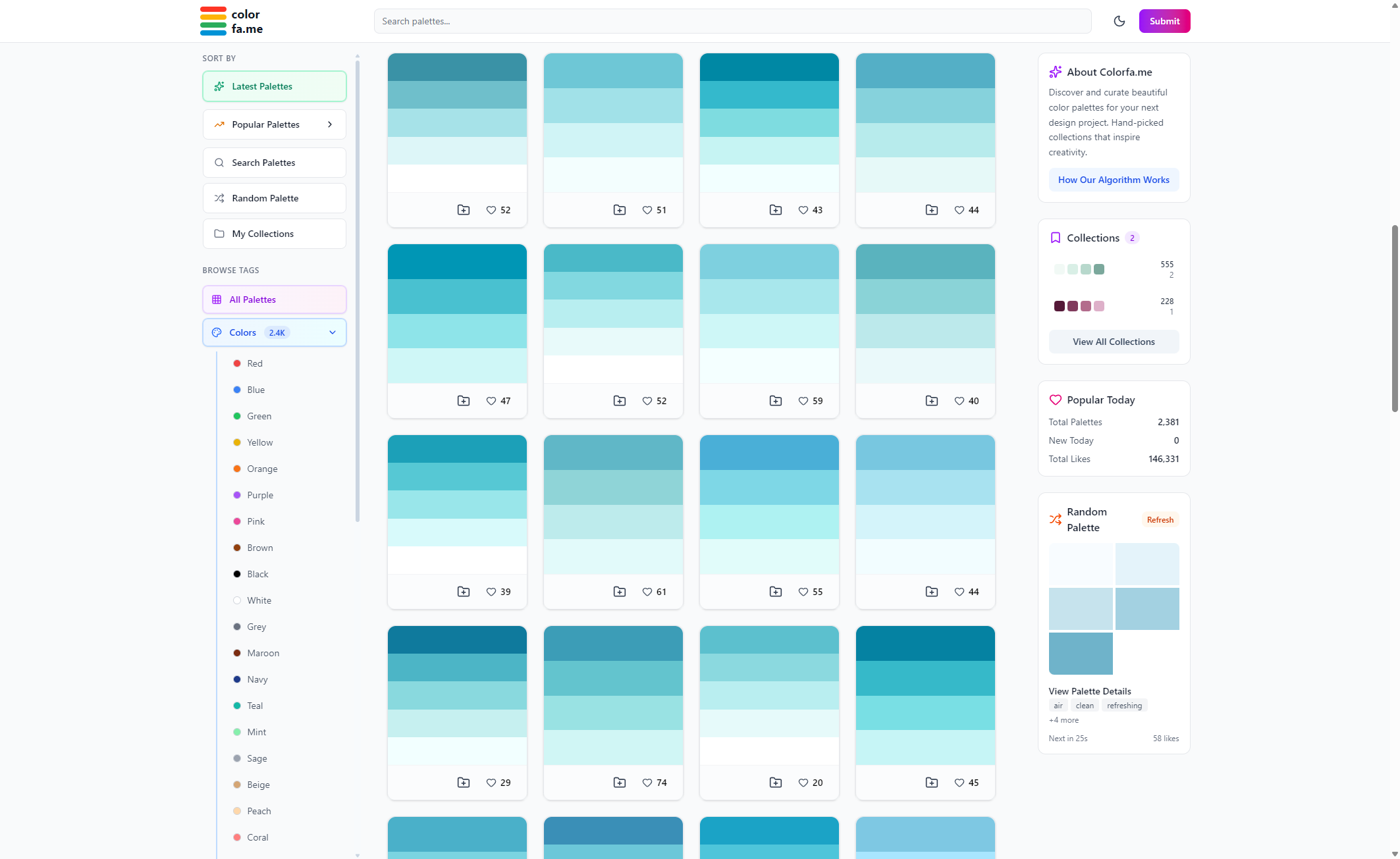Collapse the Colors tag dropdown
The image size is (1400, 859).
point(333,332)
